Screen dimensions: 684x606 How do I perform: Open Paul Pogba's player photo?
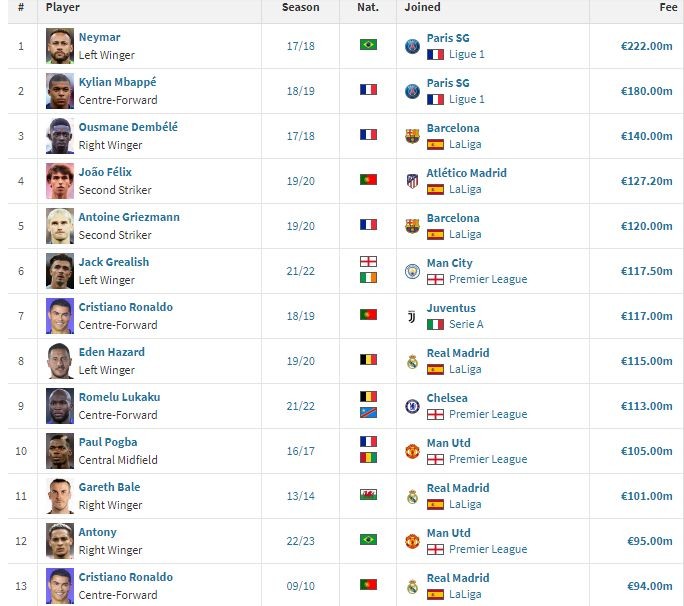point(60,451)
